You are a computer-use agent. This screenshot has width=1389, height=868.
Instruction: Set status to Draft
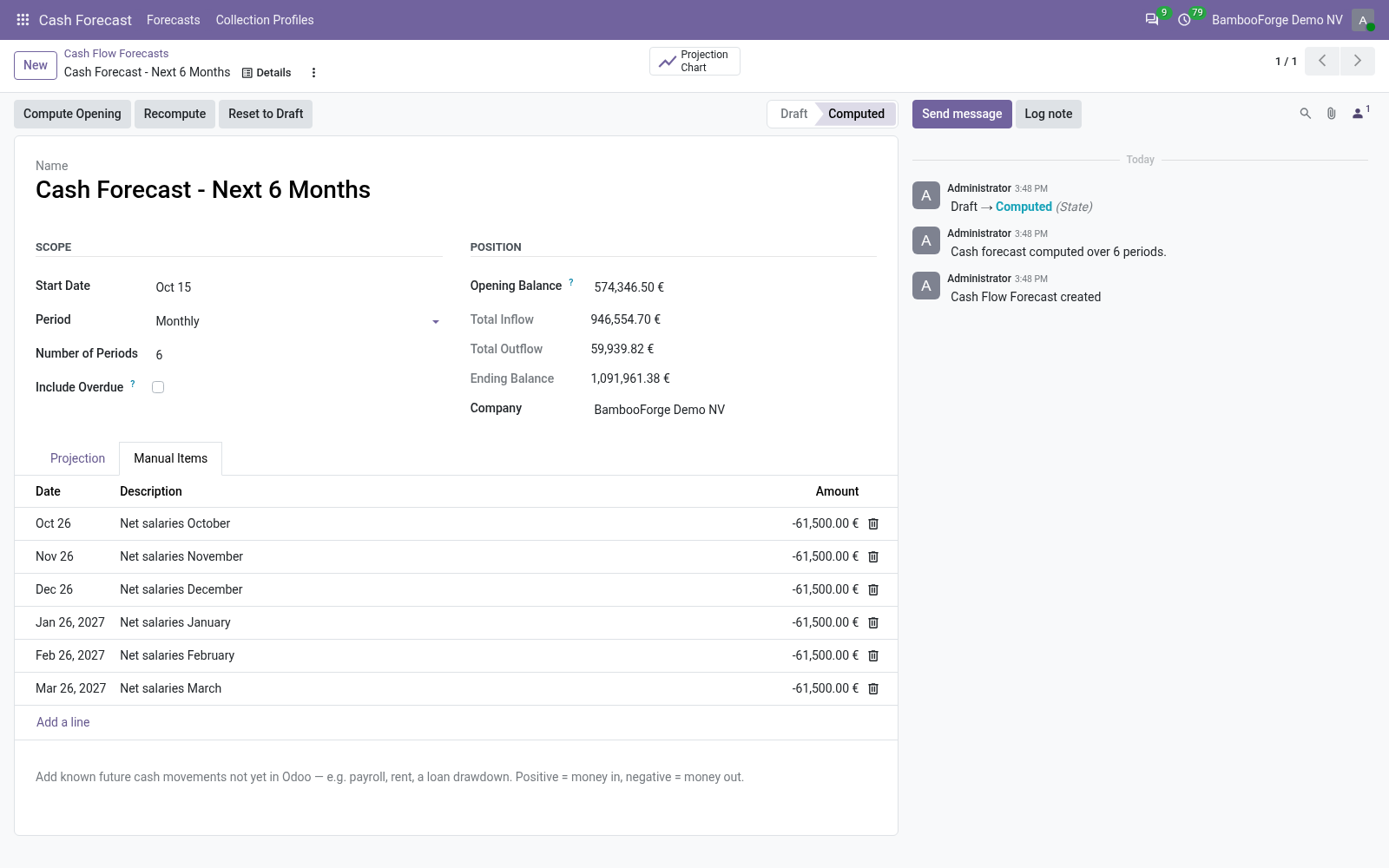click(793, 114)
